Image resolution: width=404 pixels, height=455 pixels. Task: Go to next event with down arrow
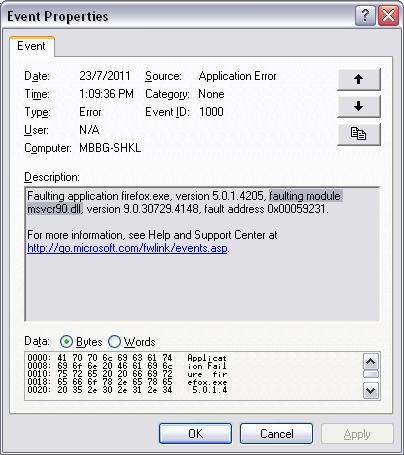[359, 107]
